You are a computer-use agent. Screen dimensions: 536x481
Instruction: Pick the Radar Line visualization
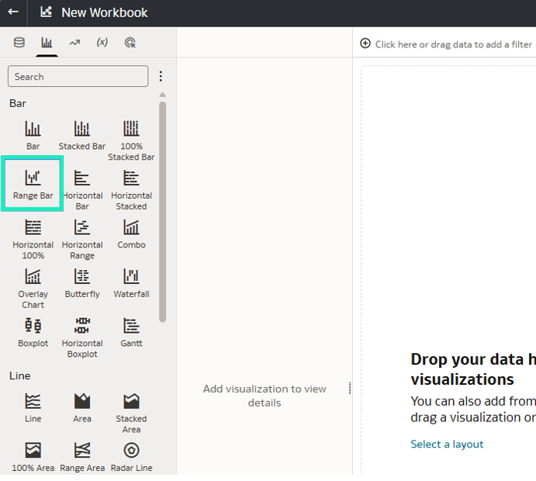tap(131, 457)
